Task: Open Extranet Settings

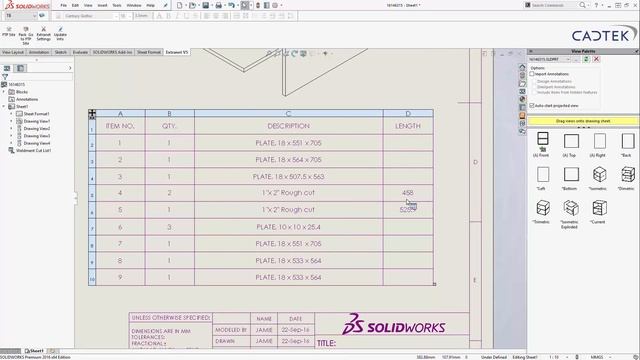Action: tap(43, 33)
